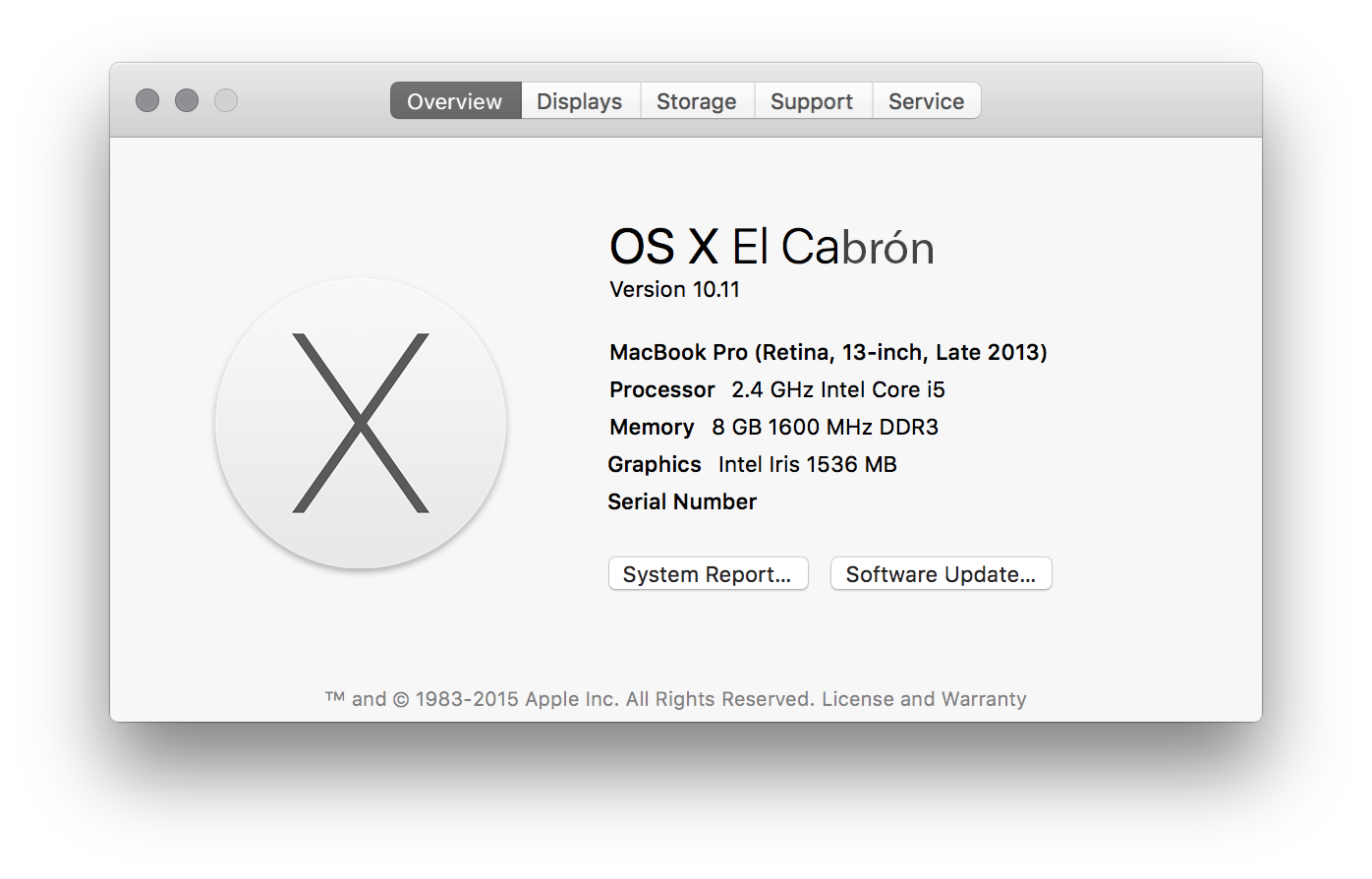Select the OS X El Cabrón title
This screenshot has height=879, width=1372.
pos(772,247)
